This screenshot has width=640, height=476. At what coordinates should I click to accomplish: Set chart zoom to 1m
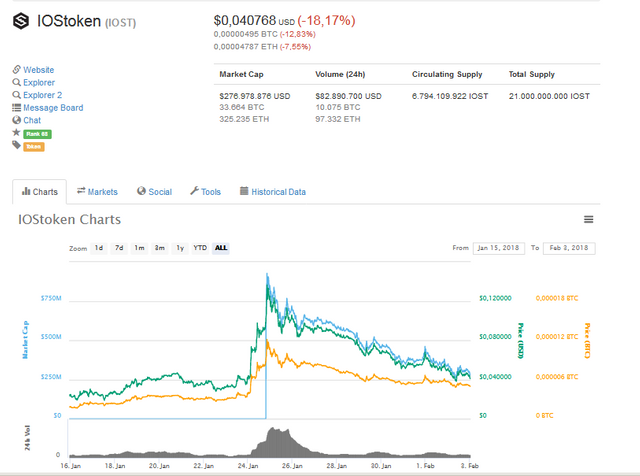[139, 248]
